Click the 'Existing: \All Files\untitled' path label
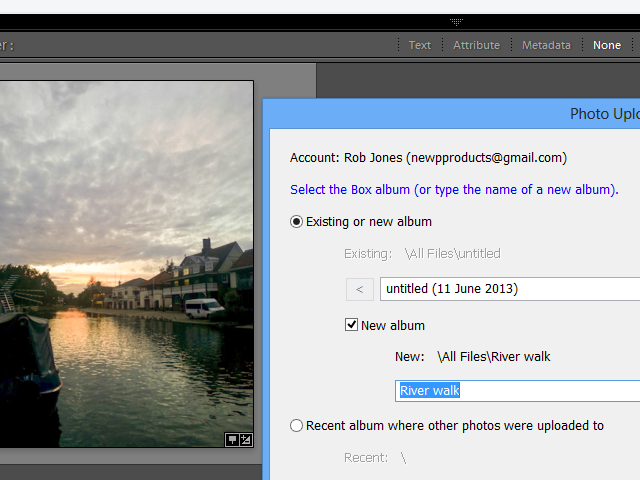 pyautogui.click(x=422, y=254)
